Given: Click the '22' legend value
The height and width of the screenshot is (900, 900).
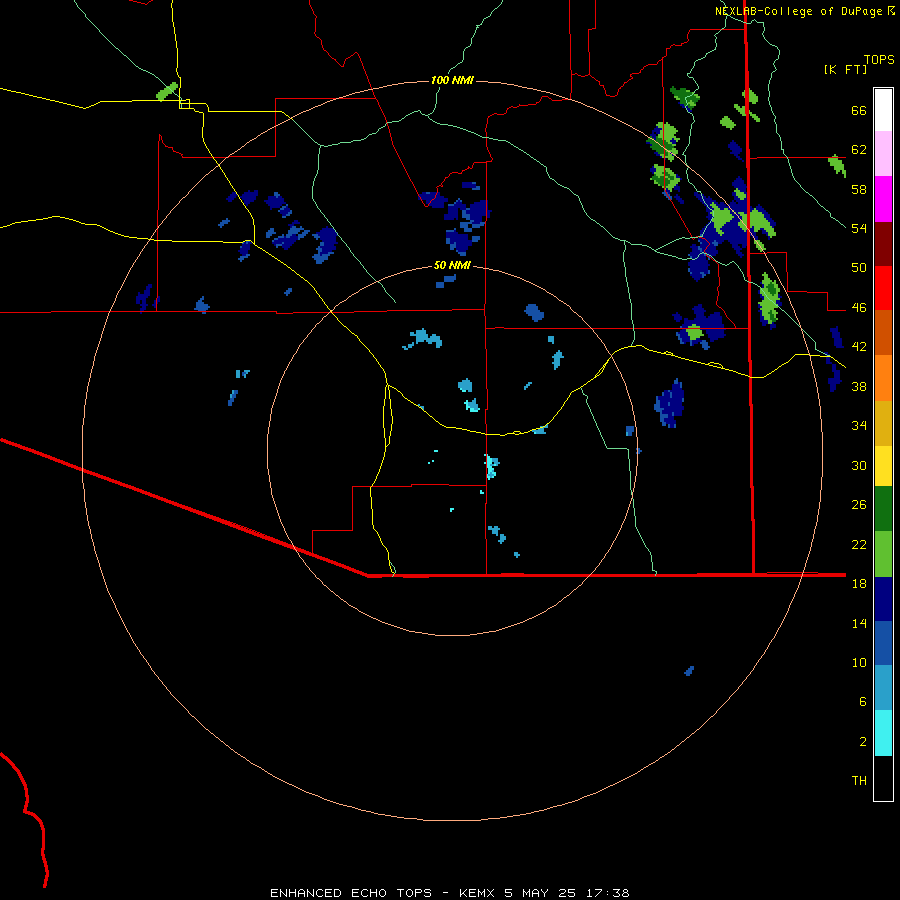Looking at the screenshot, I should coord(859,544).
